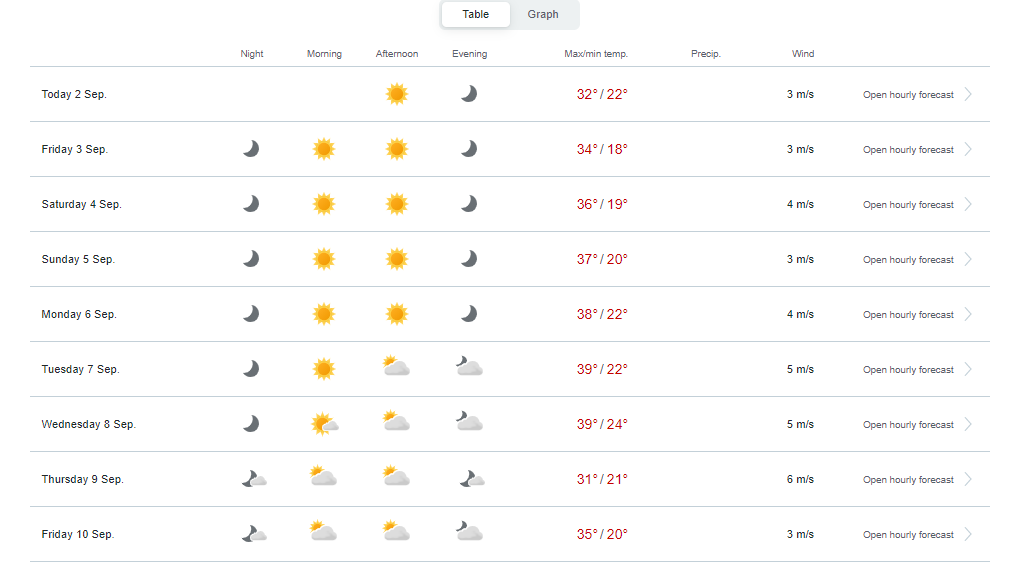Expand Thursday 9 Sep. row chevron
This screenshot has height=571, width=1017.
pos(968,479)
